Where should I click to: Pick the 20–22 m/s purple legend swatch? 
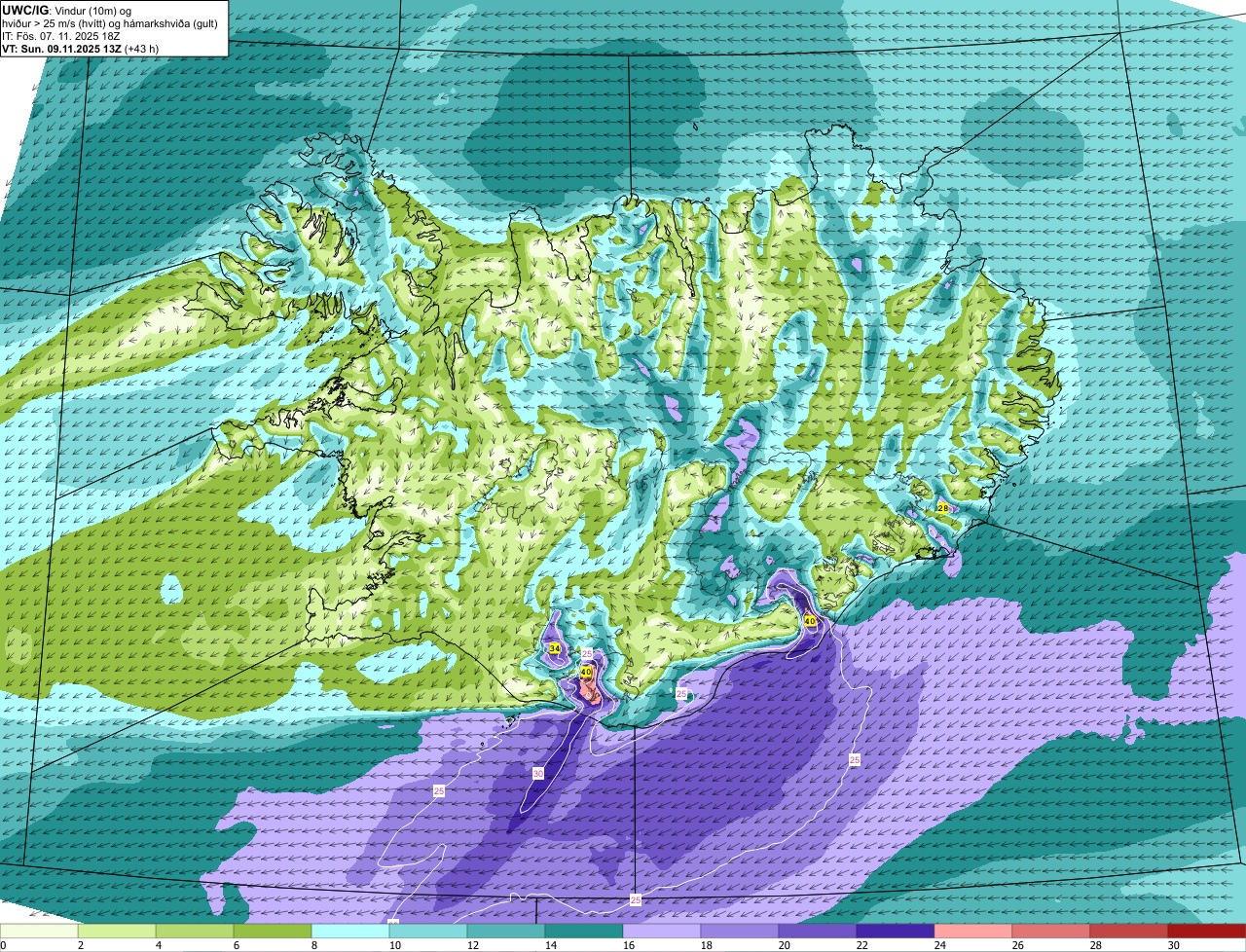tap(818, 932)
